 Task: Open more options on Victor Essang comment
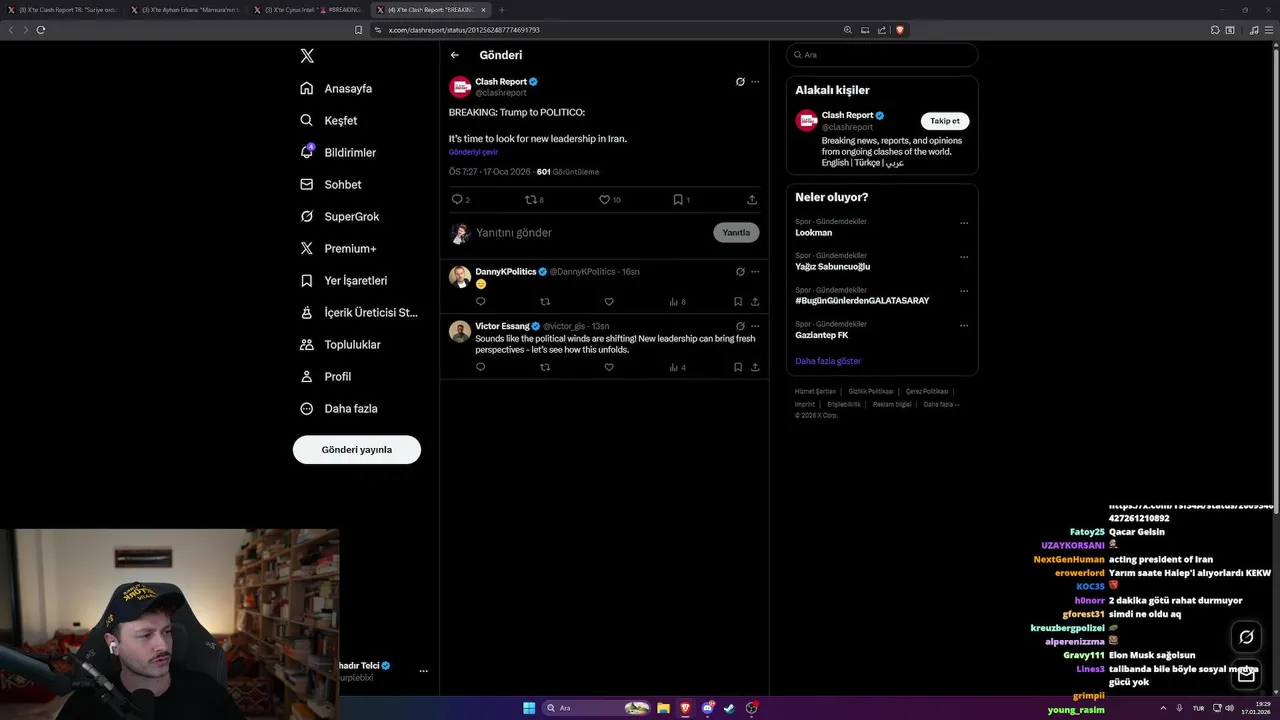point(755,326)
